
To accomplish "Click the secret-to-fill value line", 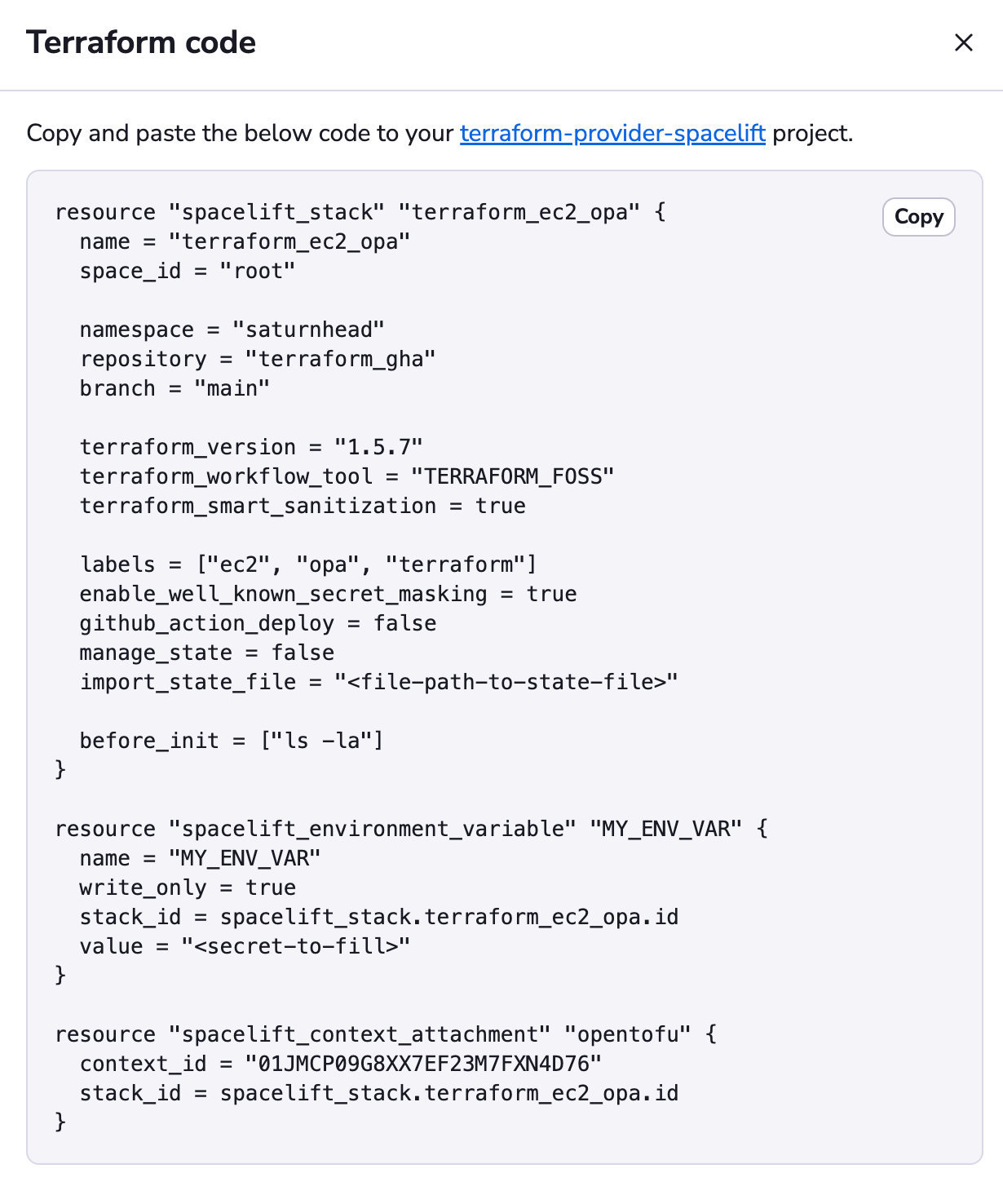I will coord(245,946).
